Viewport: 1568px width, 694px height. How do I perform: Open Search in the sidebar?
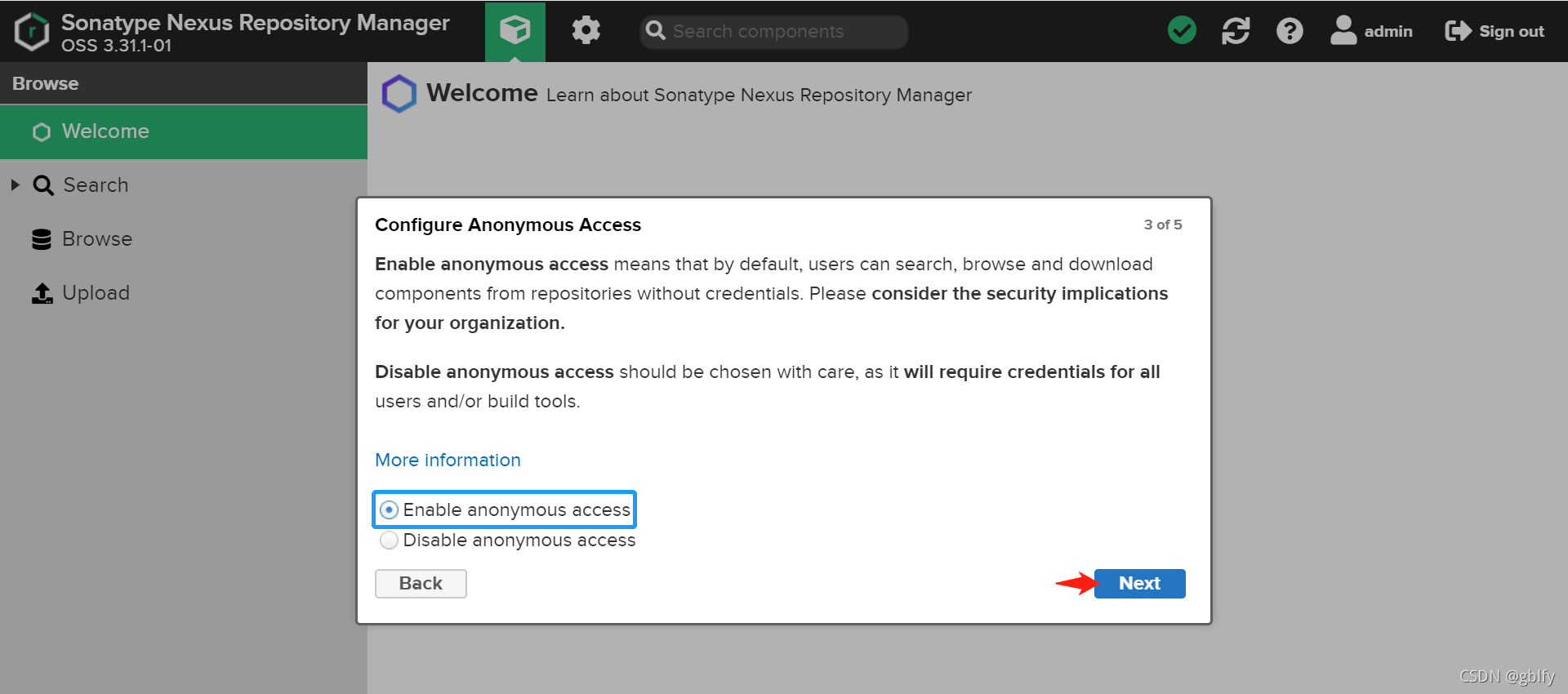click(x=96, y=185)
